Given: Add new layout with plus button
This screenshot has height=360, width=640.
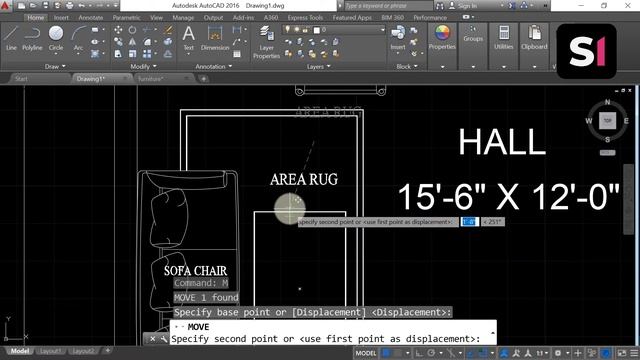Looking at the screenshot, I should coord(108,350).
